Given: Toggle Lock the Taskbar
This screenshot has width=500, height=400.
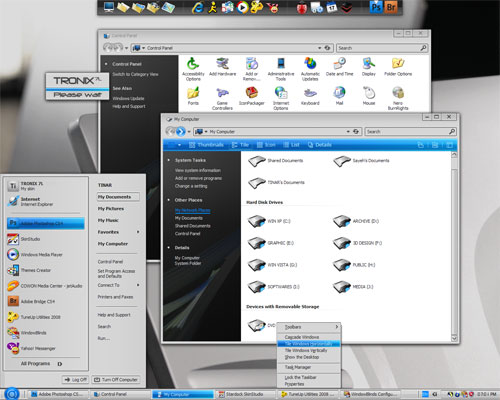Looking at the screenshot, I should click(309, 377).
